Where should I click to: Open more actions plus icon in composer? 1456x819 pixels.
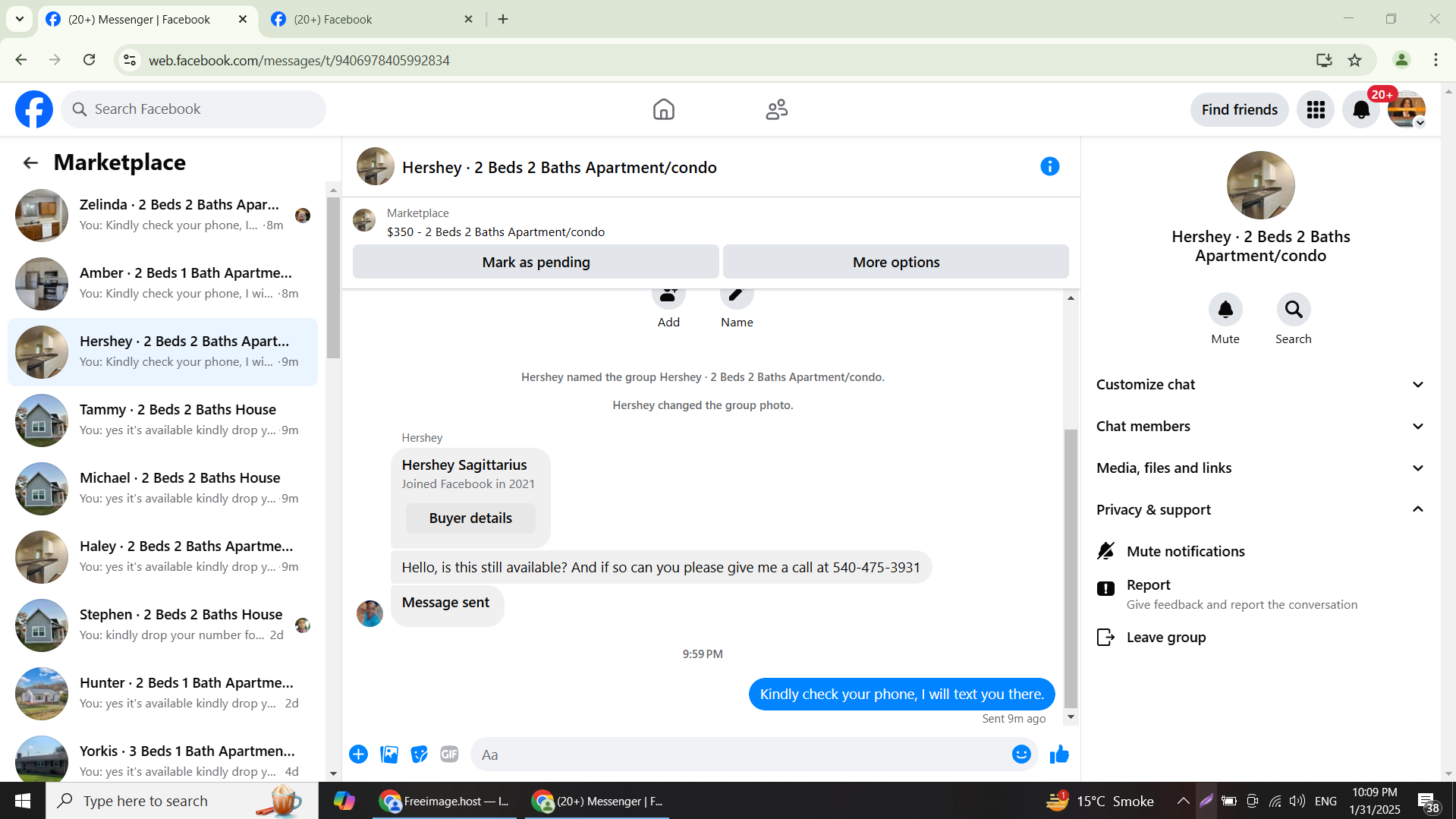359,754
